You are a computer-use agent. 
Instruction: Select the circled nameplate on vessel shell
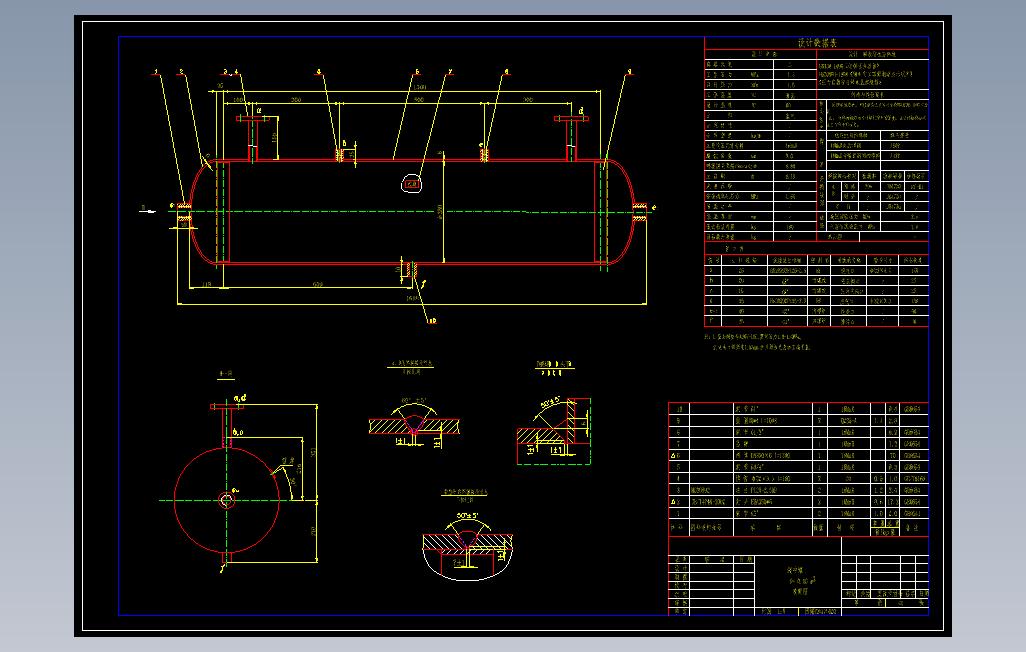(x=412, y=185)
